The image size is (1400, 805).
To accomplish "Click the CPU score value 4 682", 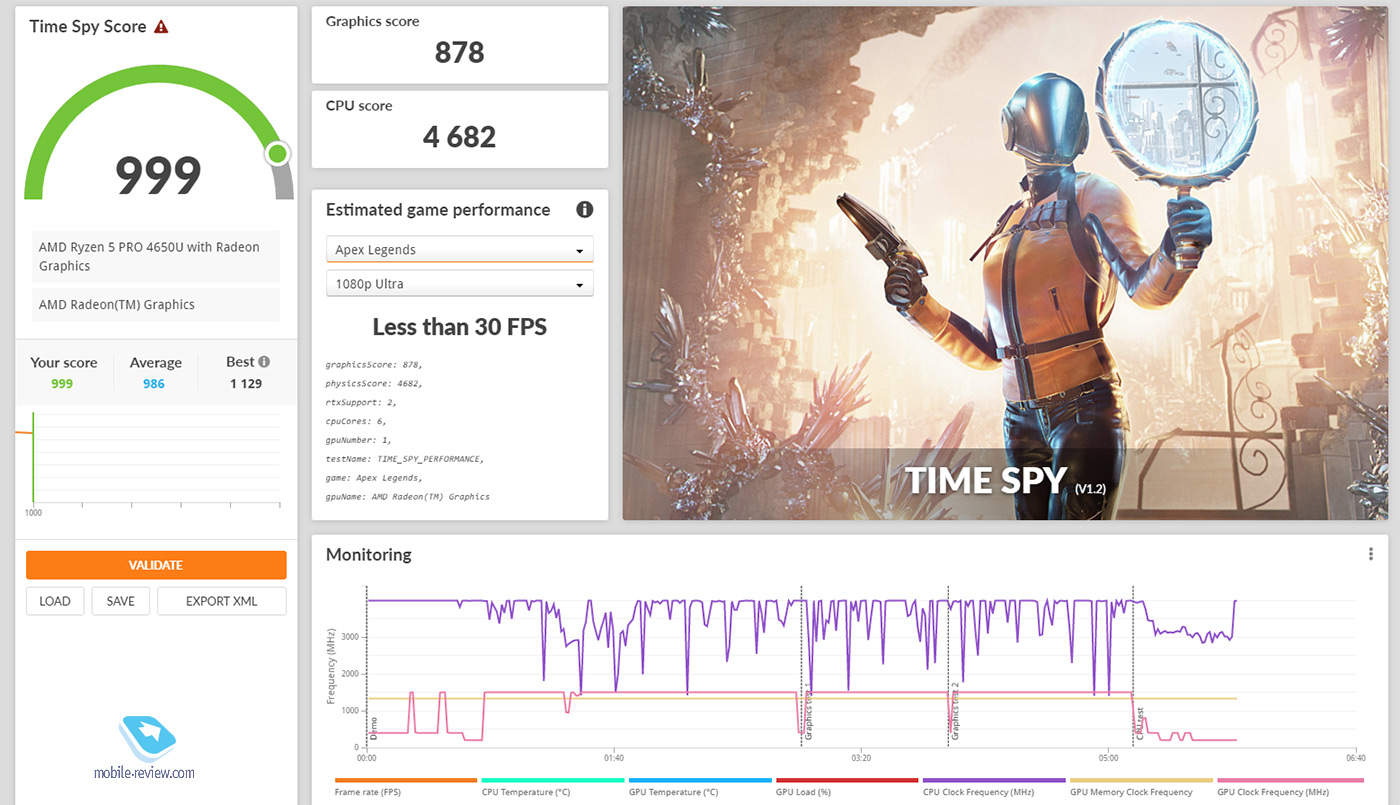I will (x=460, y=137).
